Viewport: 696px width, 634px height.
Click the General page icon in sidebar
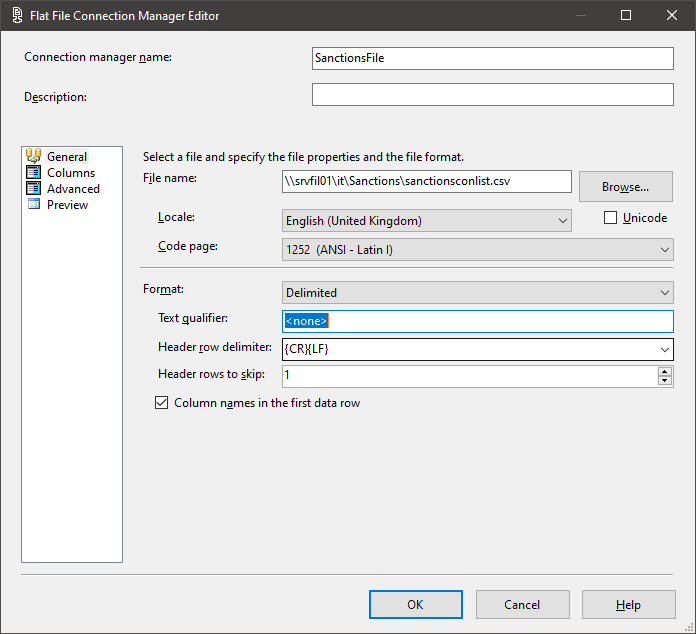click(x=33, y=156)
